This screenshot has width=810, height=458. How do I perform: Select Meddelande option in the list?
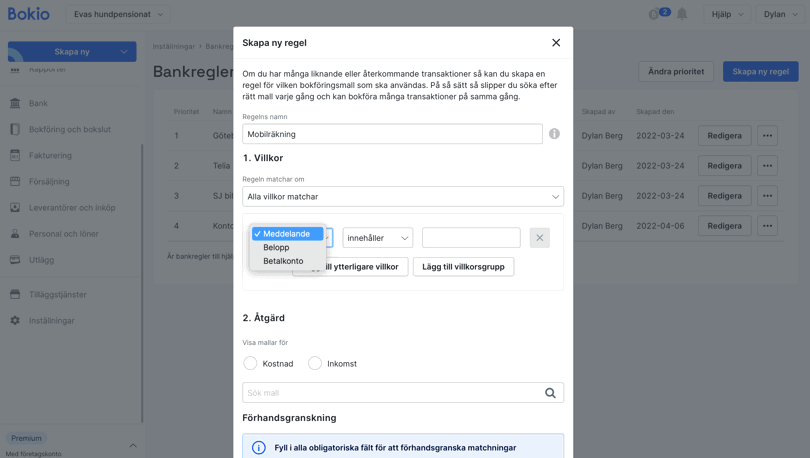point(286,234)
